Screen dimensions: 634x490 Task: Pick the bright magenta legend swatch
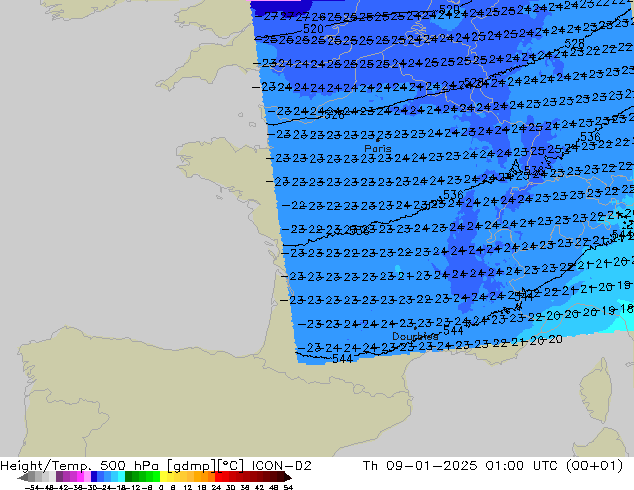[80, 478]
